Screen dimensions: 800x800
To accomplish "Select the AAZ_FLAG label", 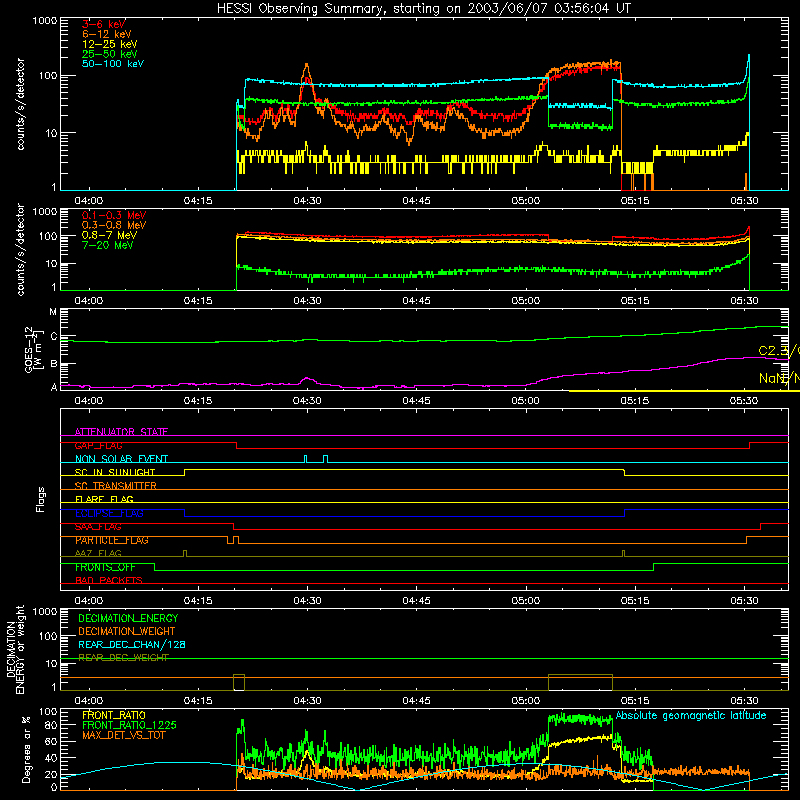I will tap(98, 554).
